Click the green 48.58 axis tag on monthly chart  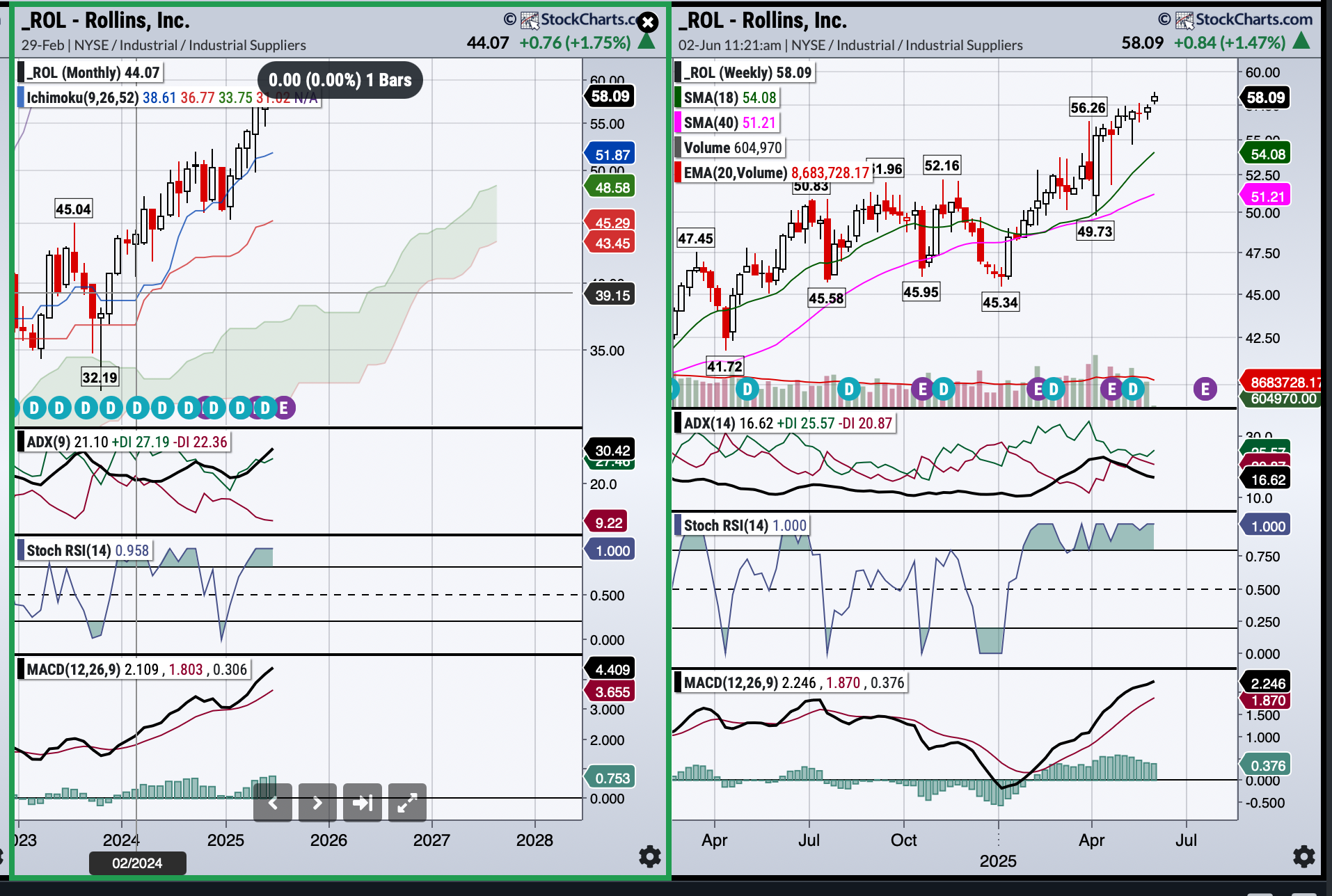pos(610,187)
